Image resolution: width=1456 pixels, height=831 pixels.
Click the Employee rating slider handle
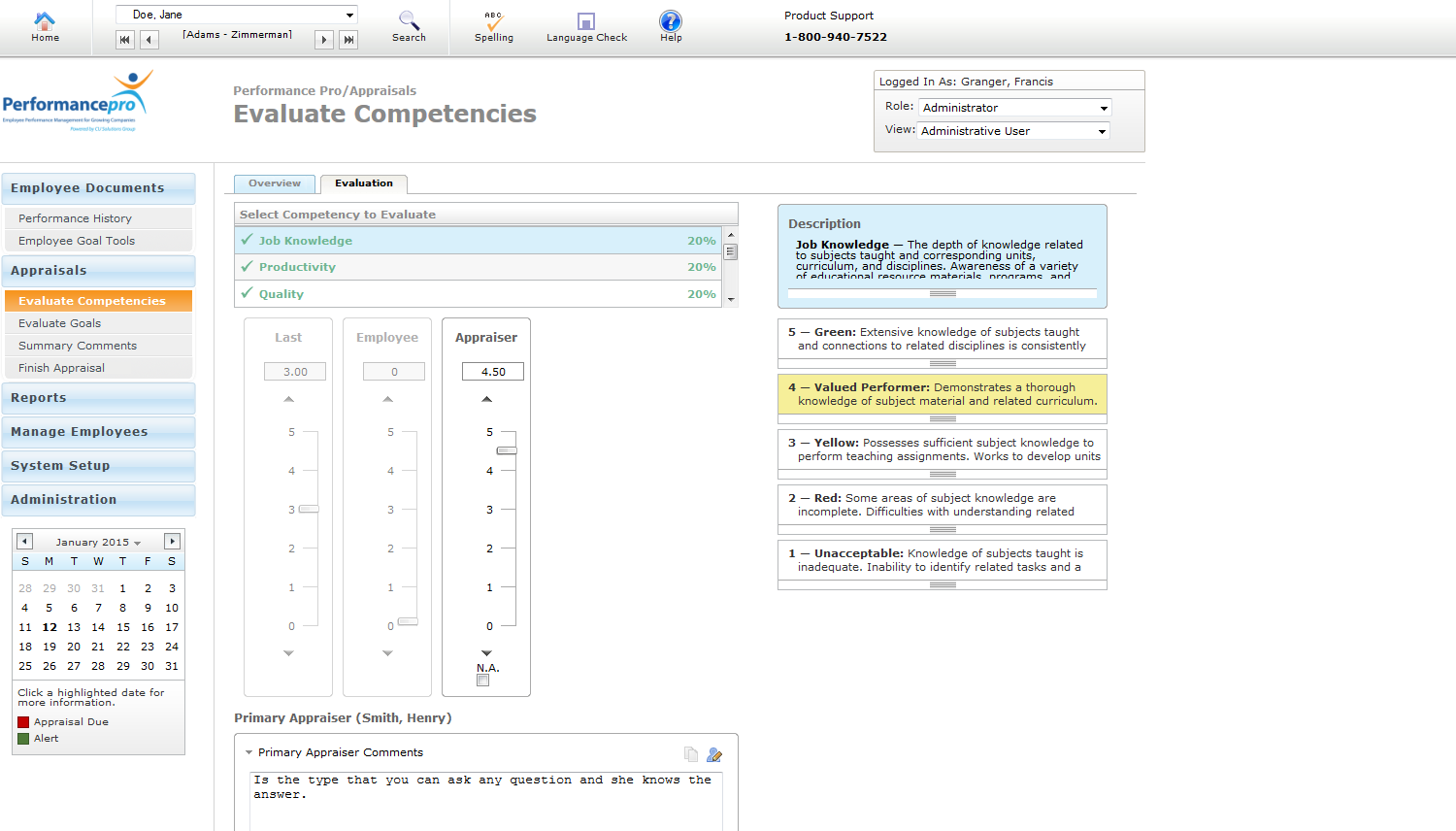click(x=408, y=621)
